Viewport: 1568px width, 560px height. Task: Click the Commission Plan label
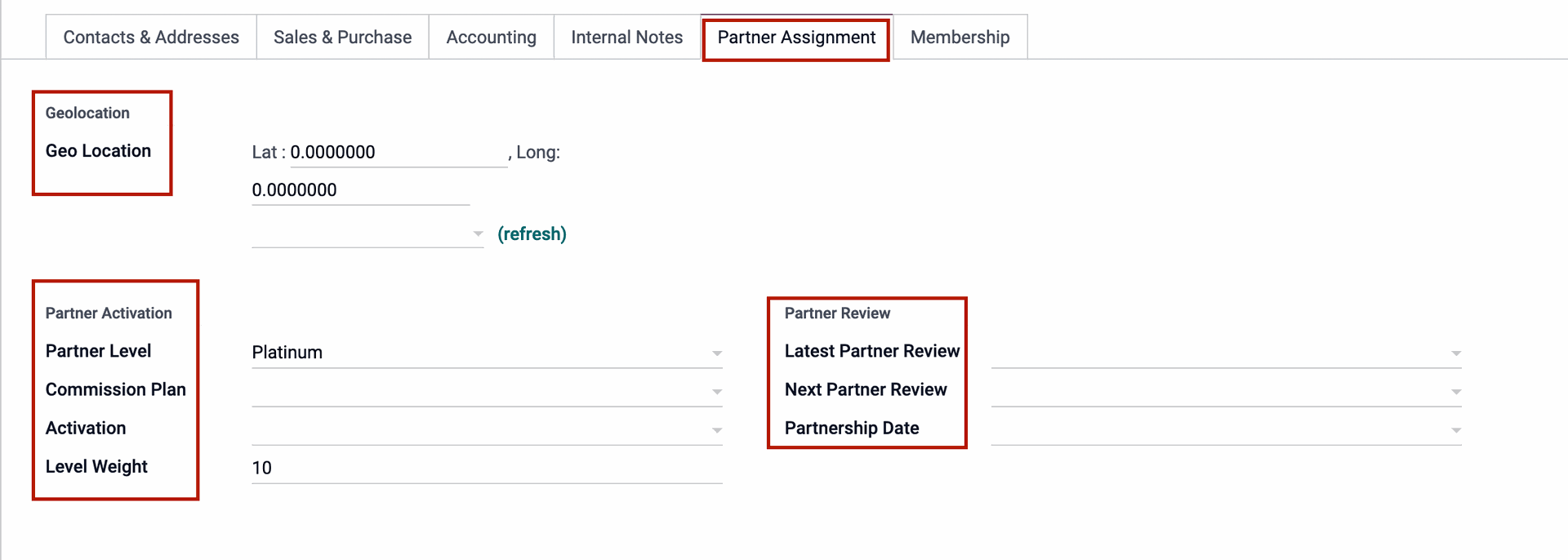point(116,389)
